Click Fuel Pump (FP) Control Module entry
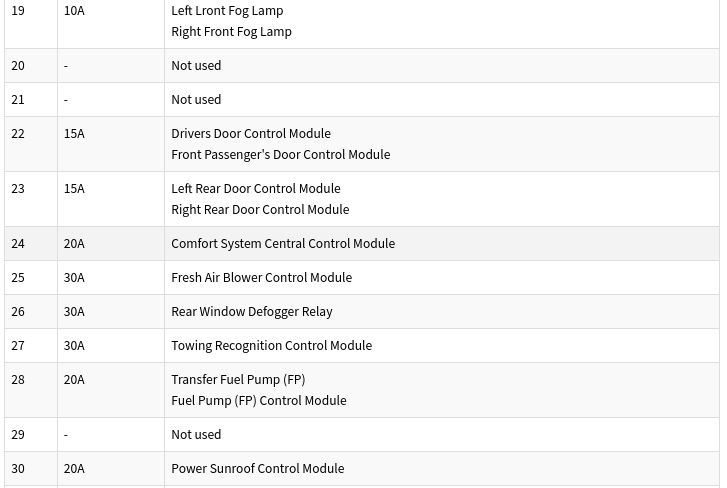 tap(259, 400)
